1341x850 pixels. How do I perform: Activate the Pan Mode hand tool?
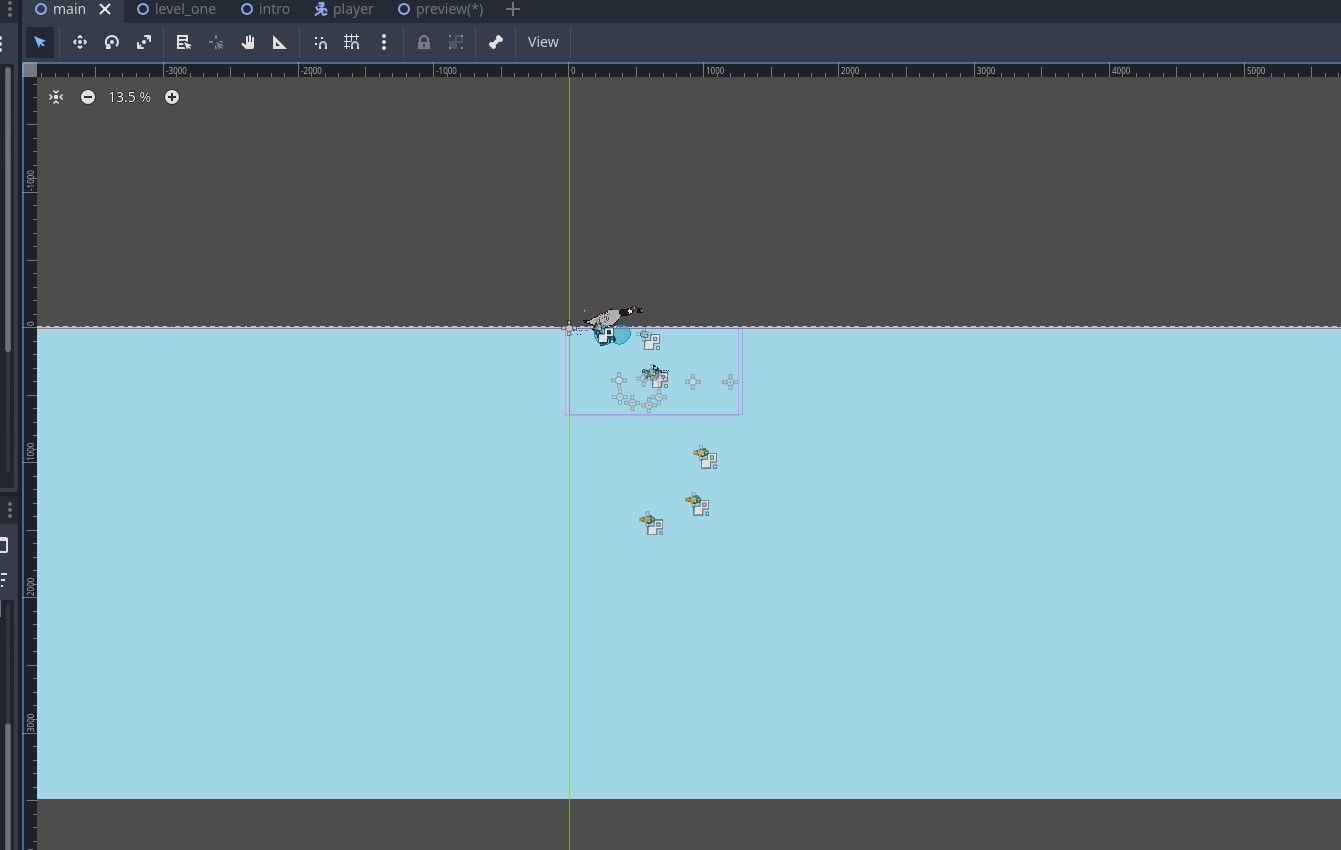tap(248, 42)
